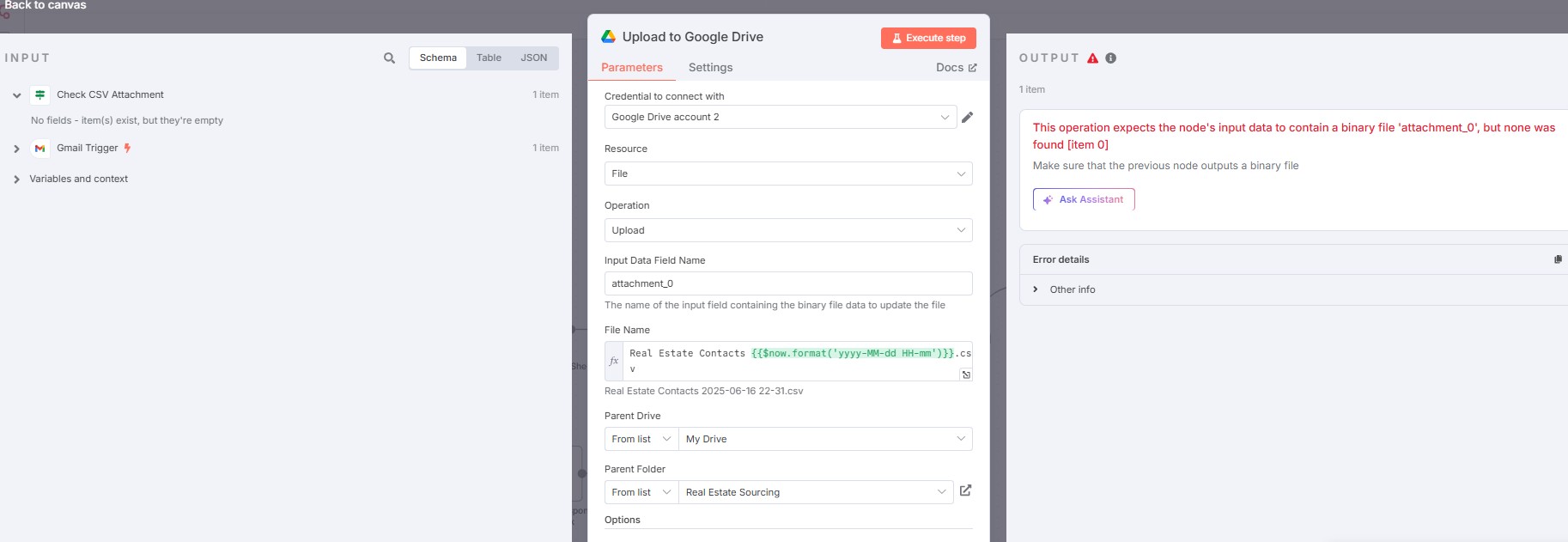Screen dimensions: 1568x542
Task: Click the Google Drive logo icon
Action: [x=608, y=37]
